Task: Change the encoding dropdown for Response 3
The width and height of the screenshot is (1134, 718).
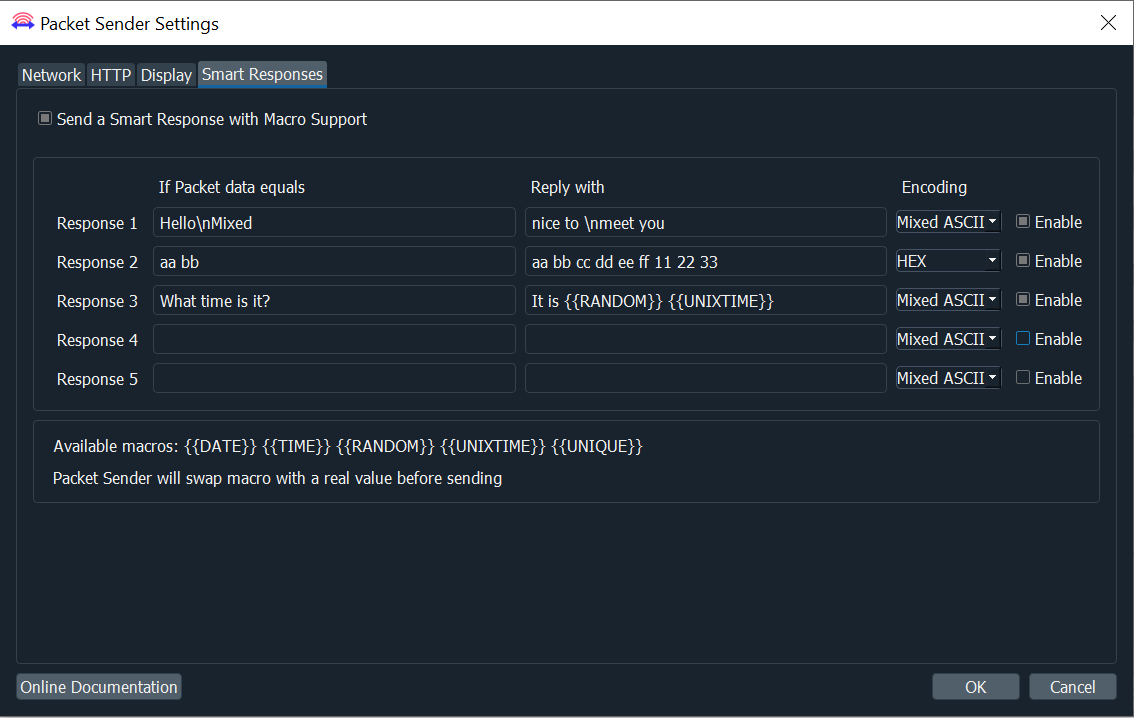Action: tap(947, 300)
